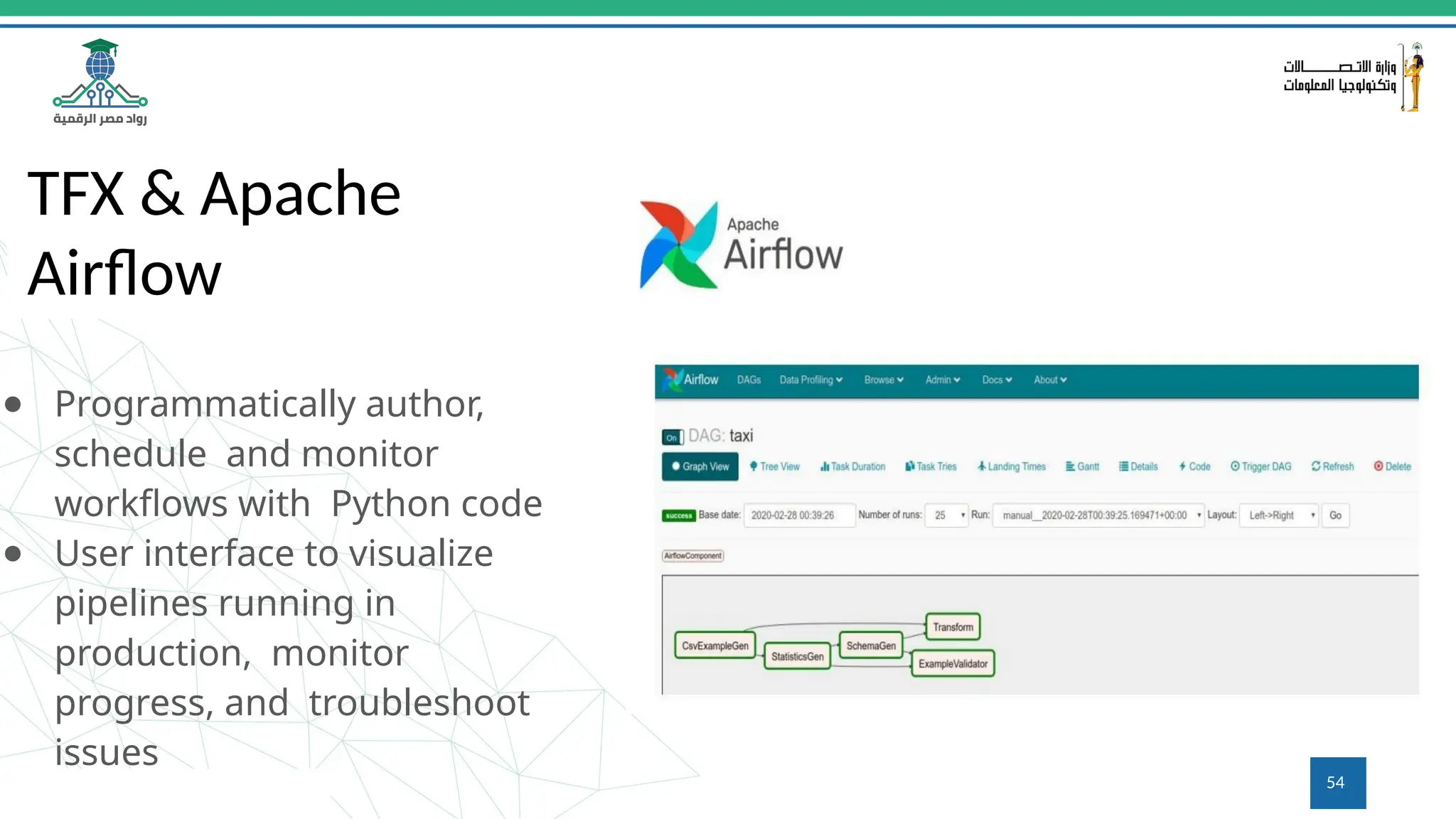
Task: Expand the About dropdown menu
Action: 1050,380
